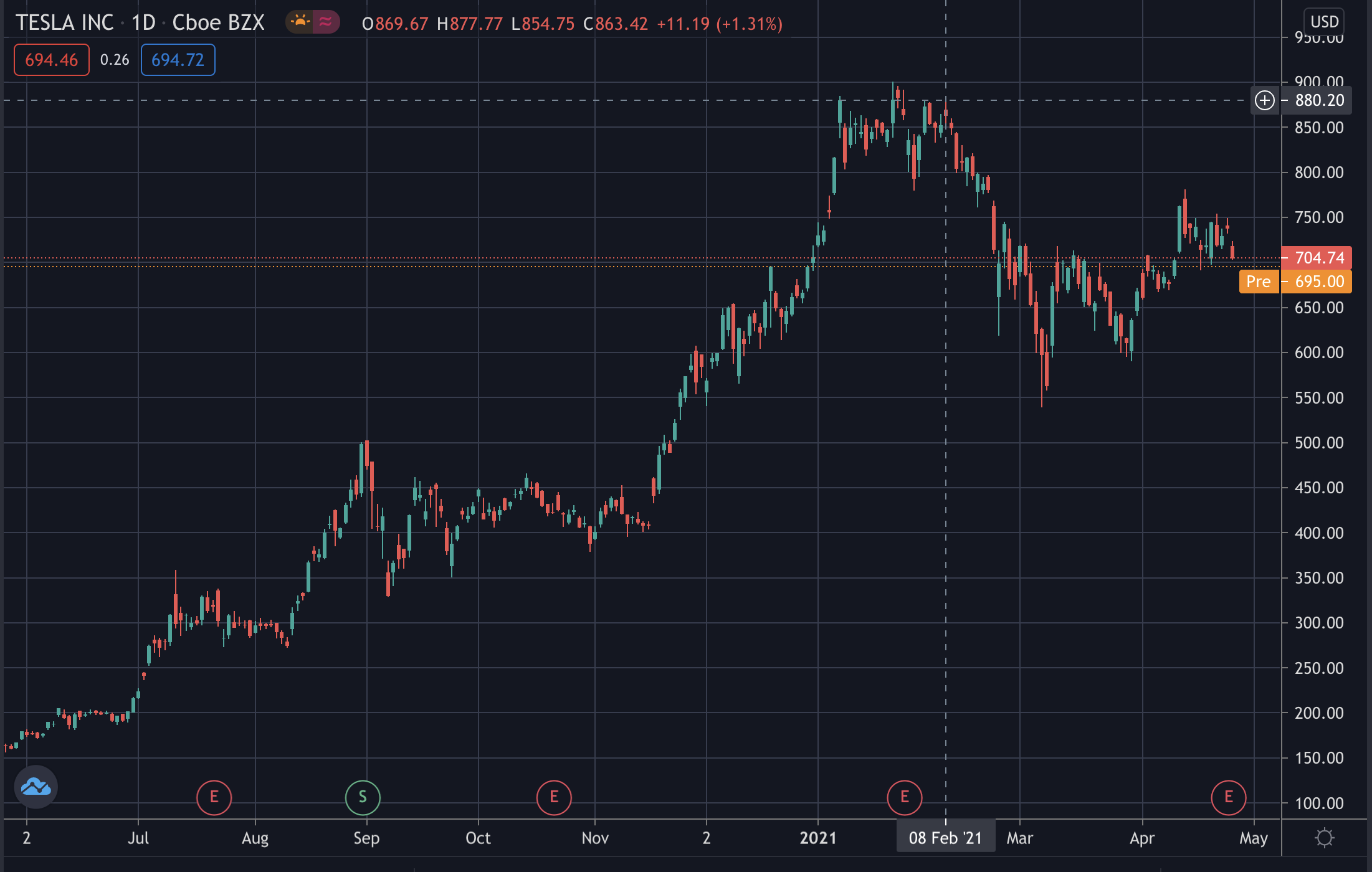Viewport: 1372px width, 872px height.
Task: Click the pink approximate-data wave icon
Action: coord(325,22)
